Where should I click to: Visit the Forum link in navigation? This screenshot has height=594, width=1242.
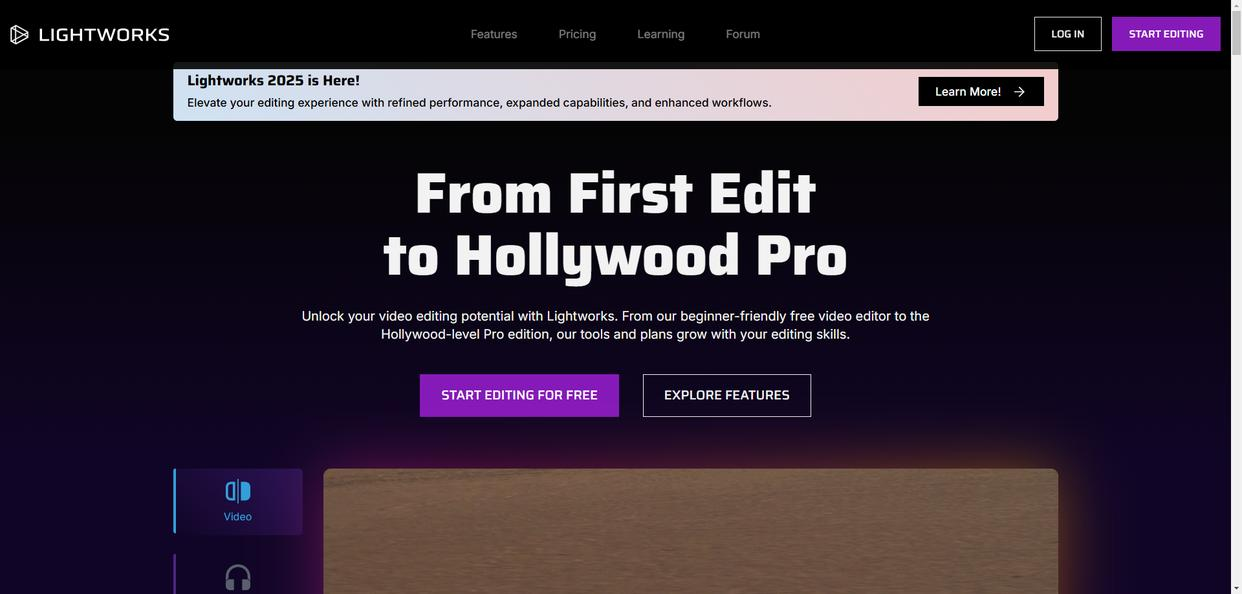point(743,34)
